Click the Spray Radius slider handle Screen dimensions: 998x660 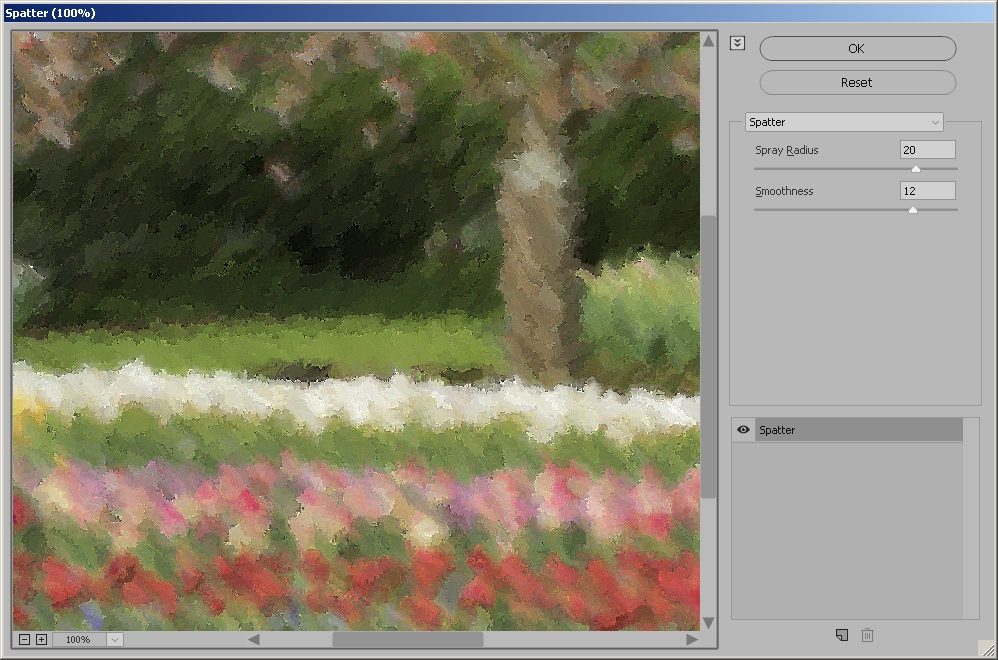click(915, 169)
